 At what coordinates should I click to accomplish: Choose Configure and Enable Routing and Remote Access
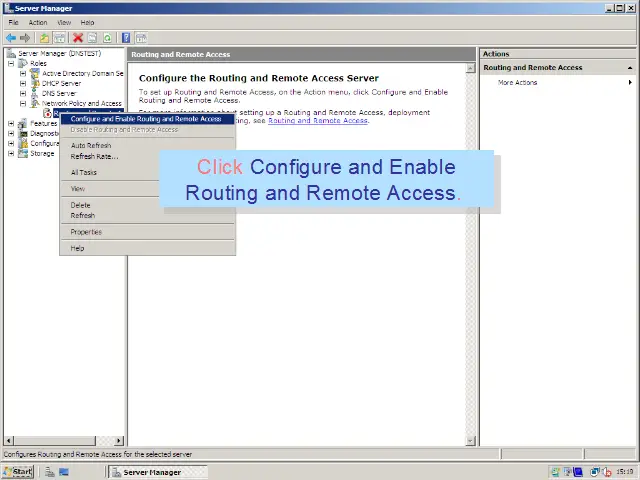pos(146,119)
